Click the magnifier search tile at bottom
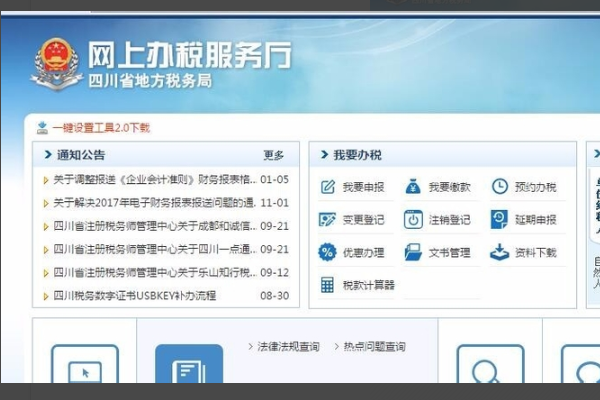Viewport: 600px width, 400px height. (490, 366)
